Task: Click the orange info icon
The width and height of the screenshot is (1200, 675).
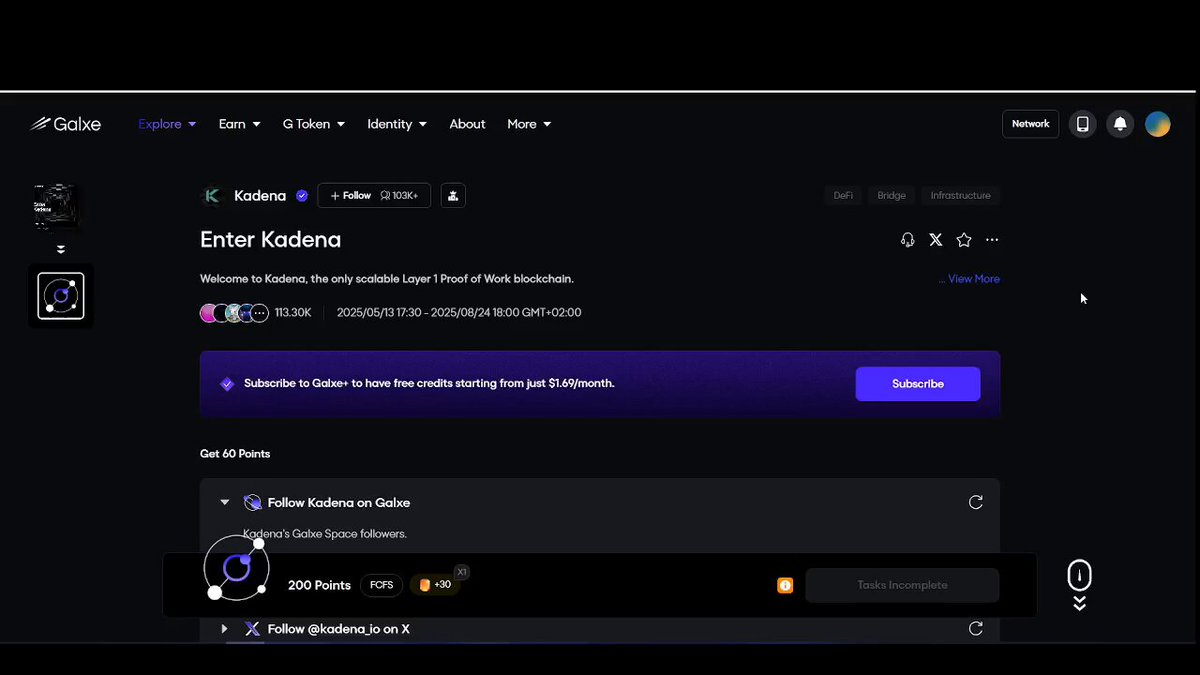Action: [785, 585]
